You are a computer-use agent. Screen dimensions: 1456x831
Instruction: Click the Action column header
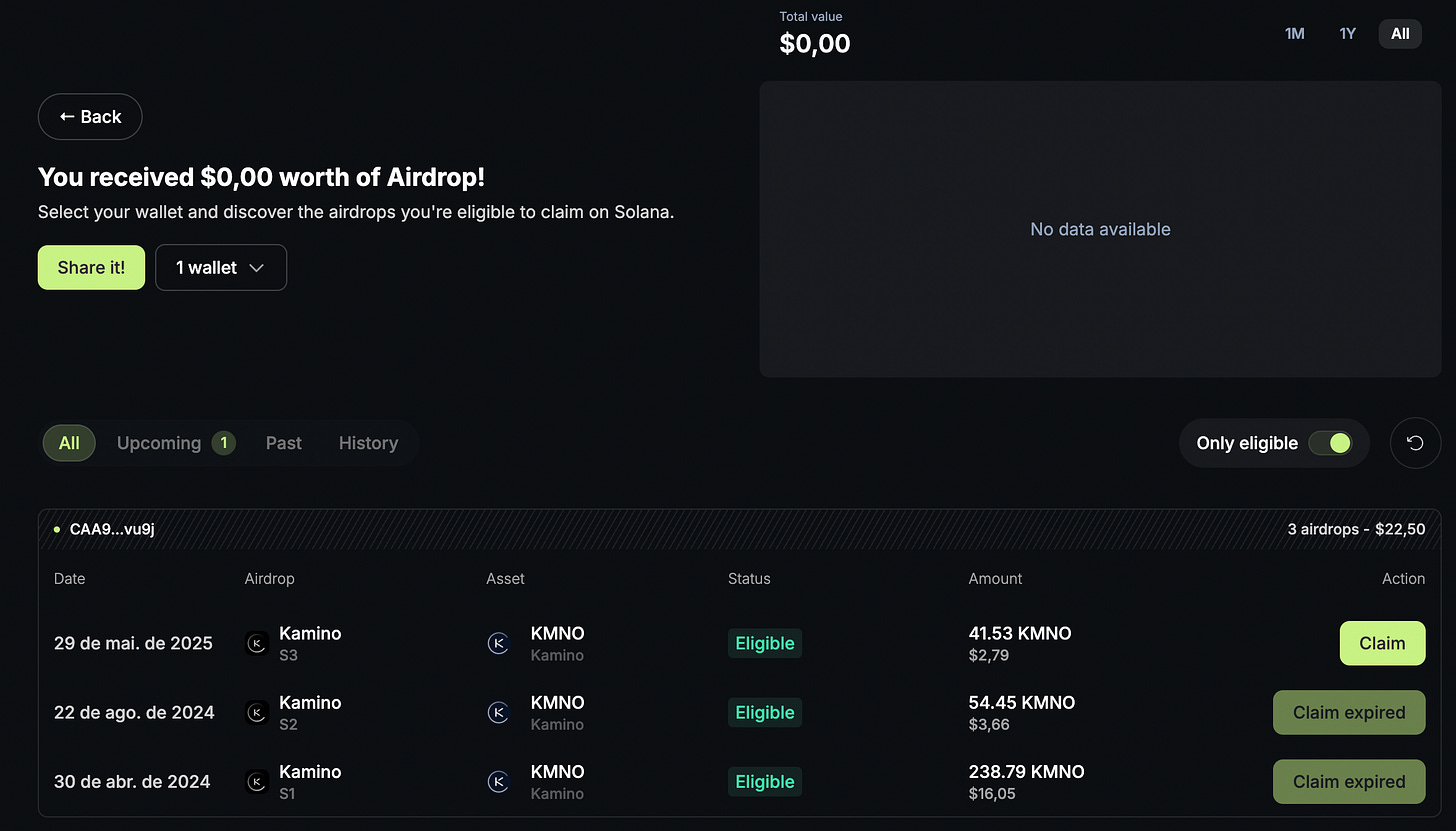(1403, 579)
